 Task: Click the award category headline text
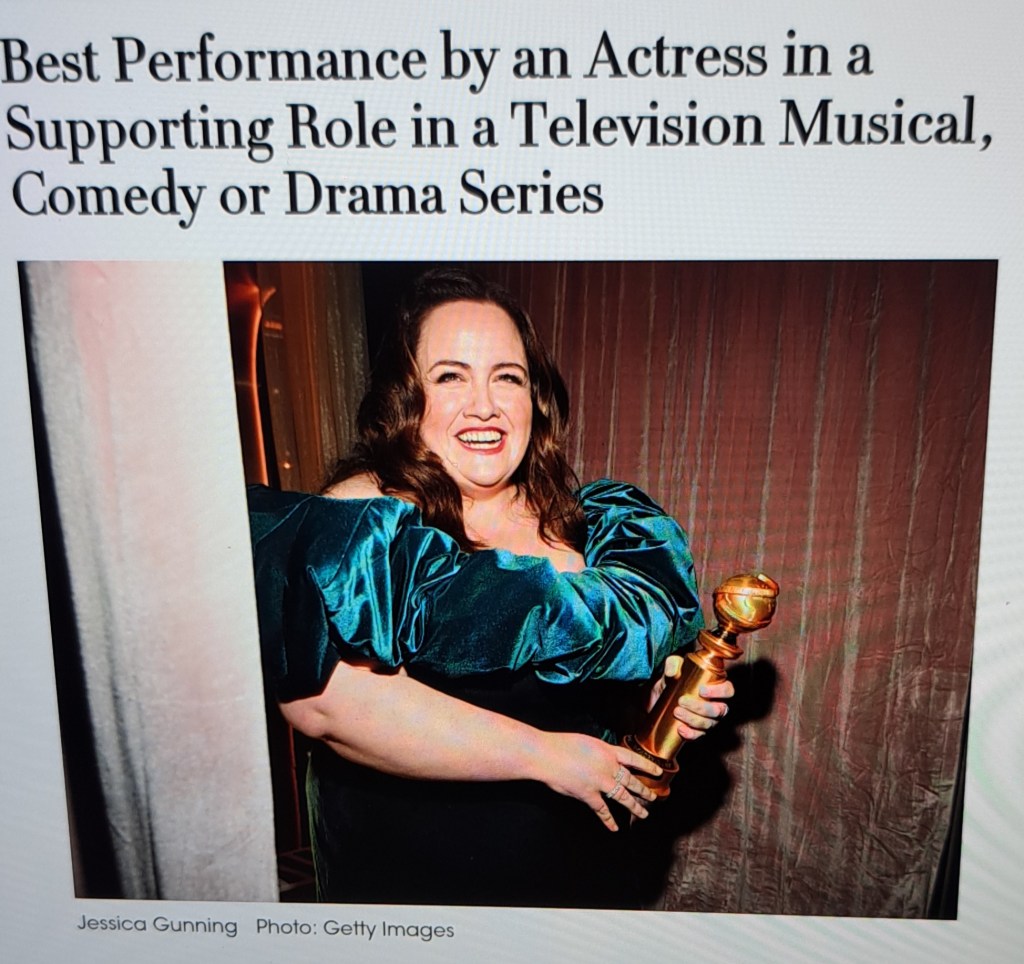496,125
